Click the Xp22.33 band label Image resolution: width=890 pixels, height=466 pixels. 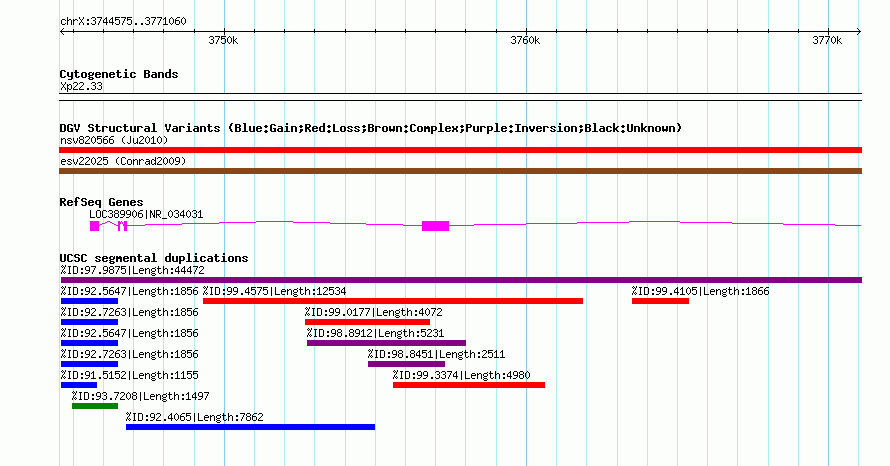81,87
